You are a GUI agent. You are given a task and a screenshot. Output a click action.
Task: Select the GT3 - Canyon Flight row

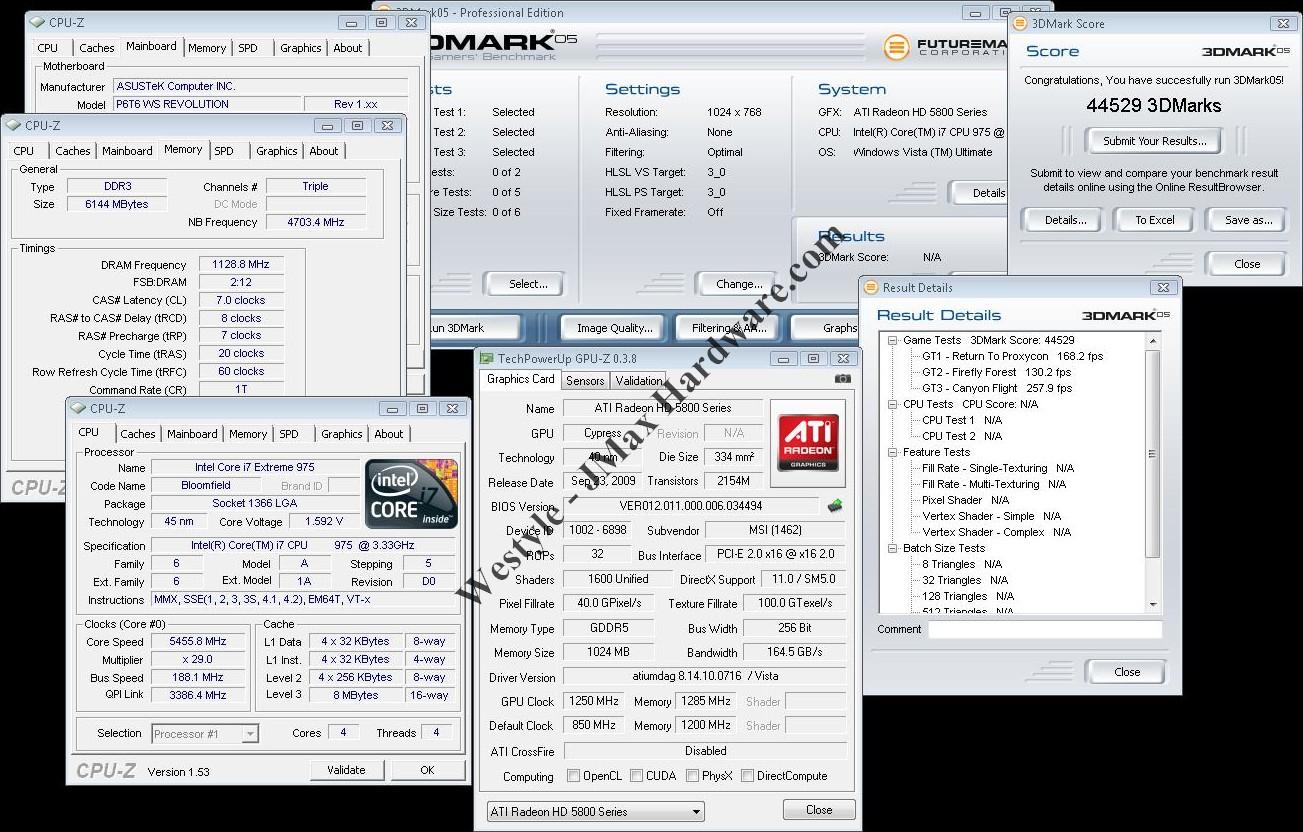pos(996,388)
